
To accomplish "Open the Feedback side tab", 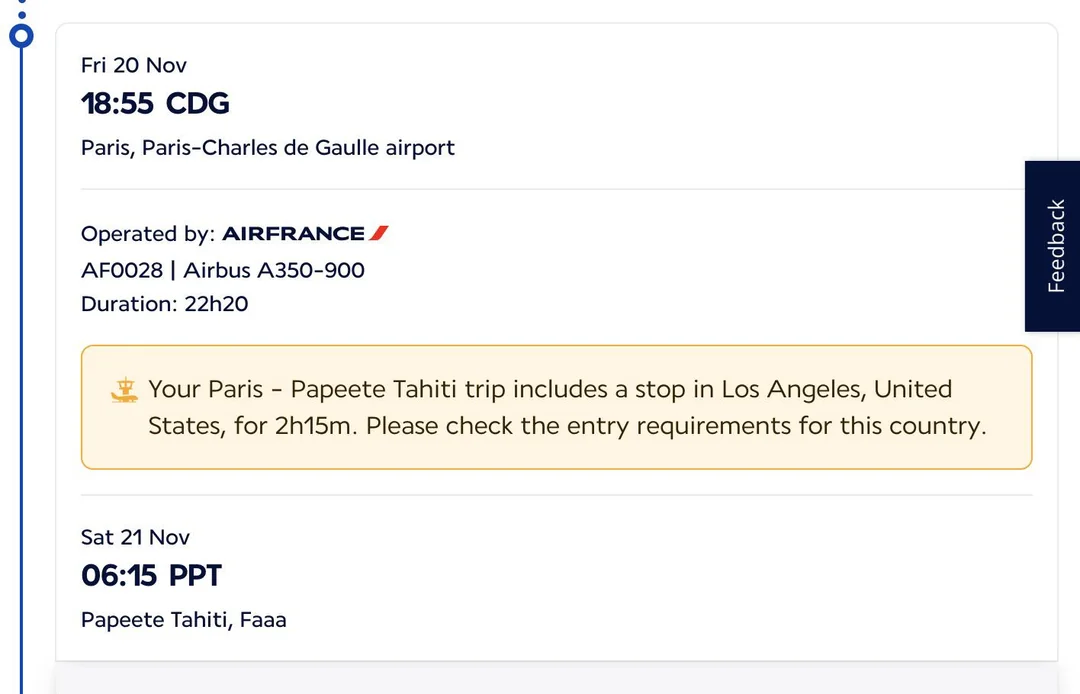I will [x=1054, y=246].
